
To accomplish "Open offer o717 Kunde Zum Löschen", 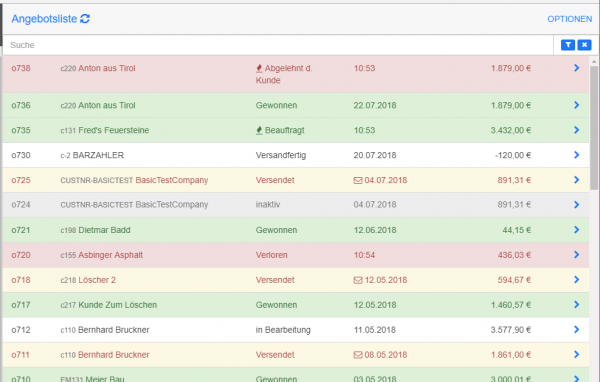I will click(296, 305).
